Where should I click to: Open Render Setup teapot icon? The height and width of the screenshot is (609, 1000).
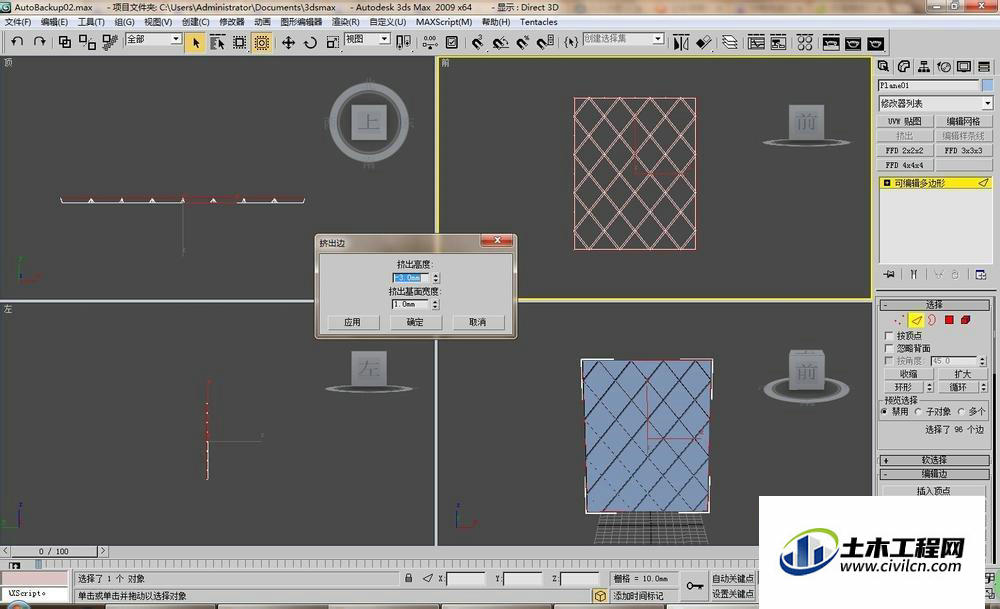coord(831,43)
